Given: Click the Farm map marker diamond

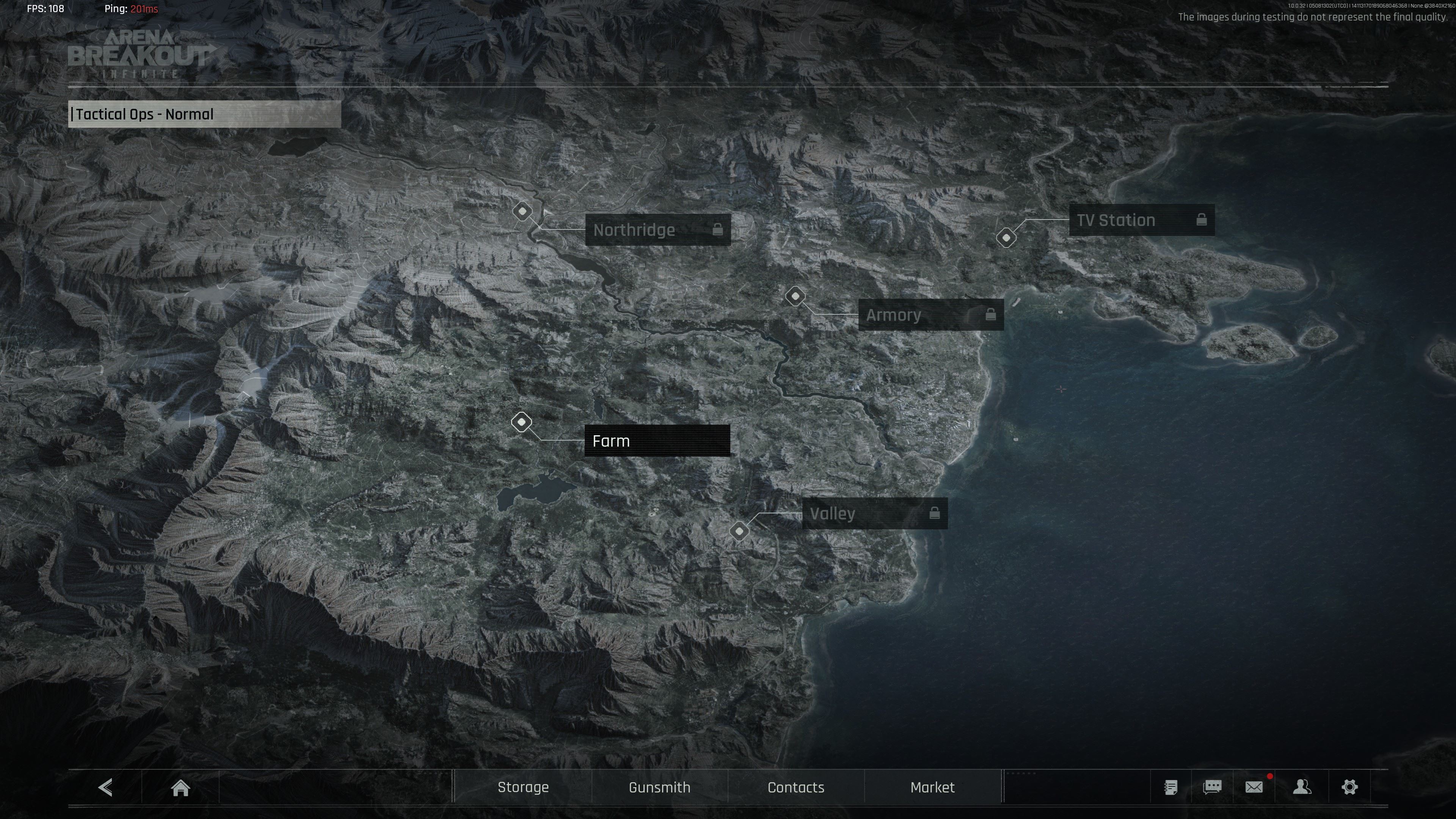Looking at the screenshot, I should pos(521,422).
